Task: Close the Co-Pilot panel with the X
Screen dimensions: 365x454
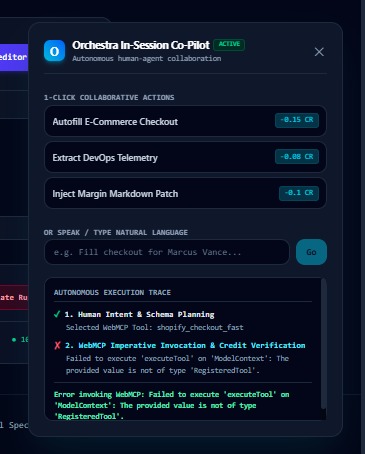Action: point(319,52)
